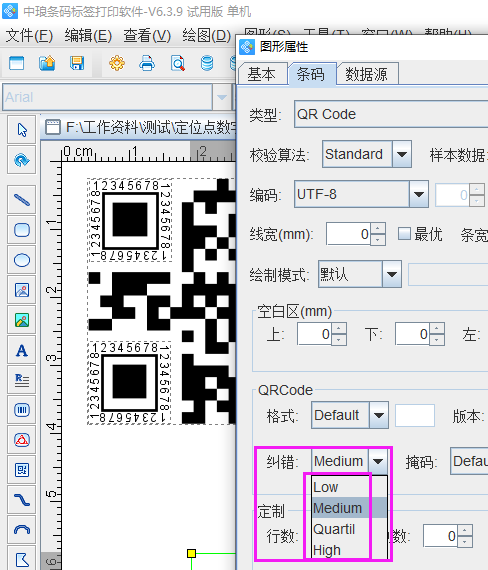The height and width of the screenshot is (570, 488).
Task: Select the QR code drawing tool
Action: (22, 470)
